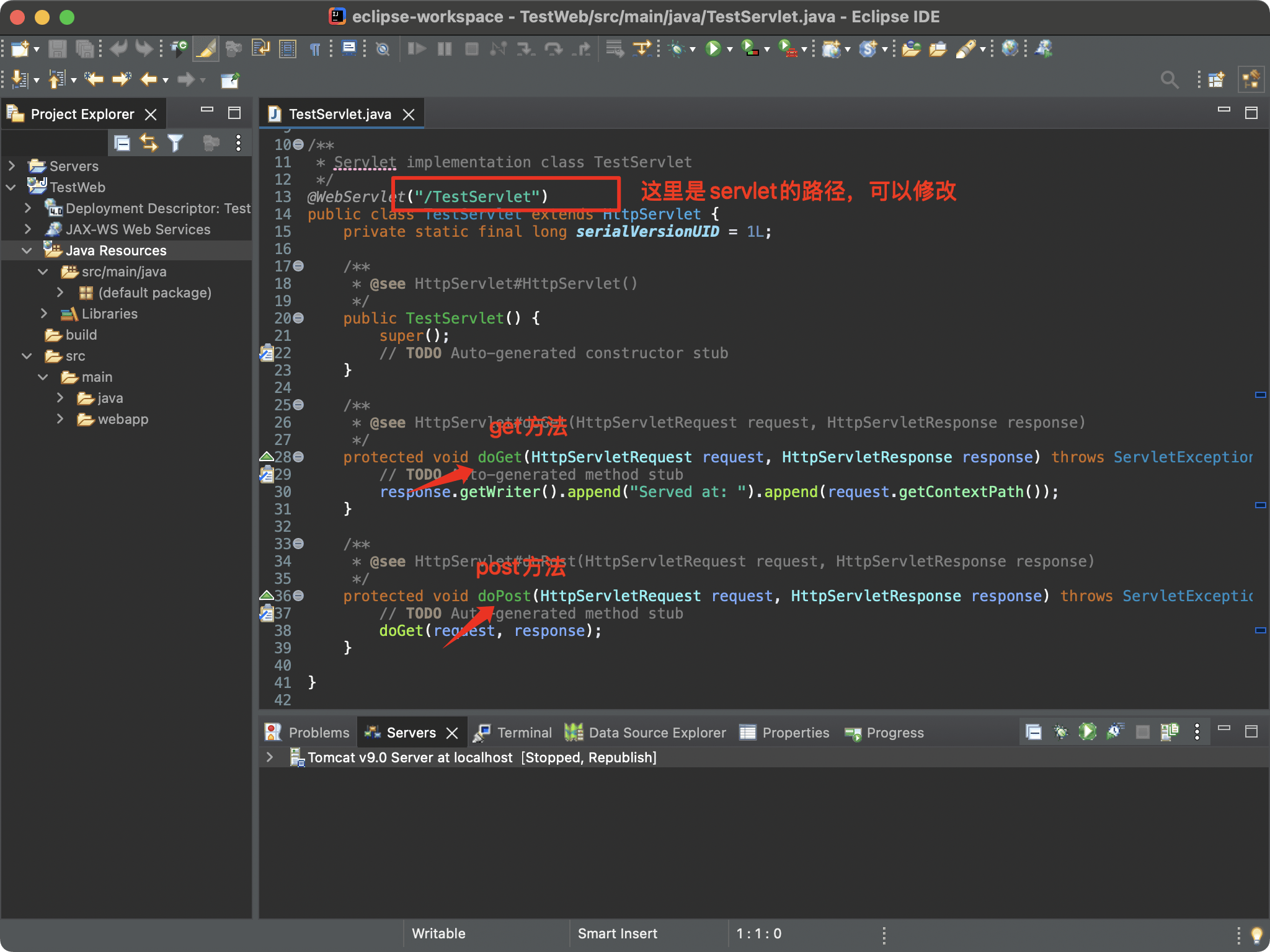Open the Data Source Explorer tab
Screen dimensions: 1270x952
646,733
